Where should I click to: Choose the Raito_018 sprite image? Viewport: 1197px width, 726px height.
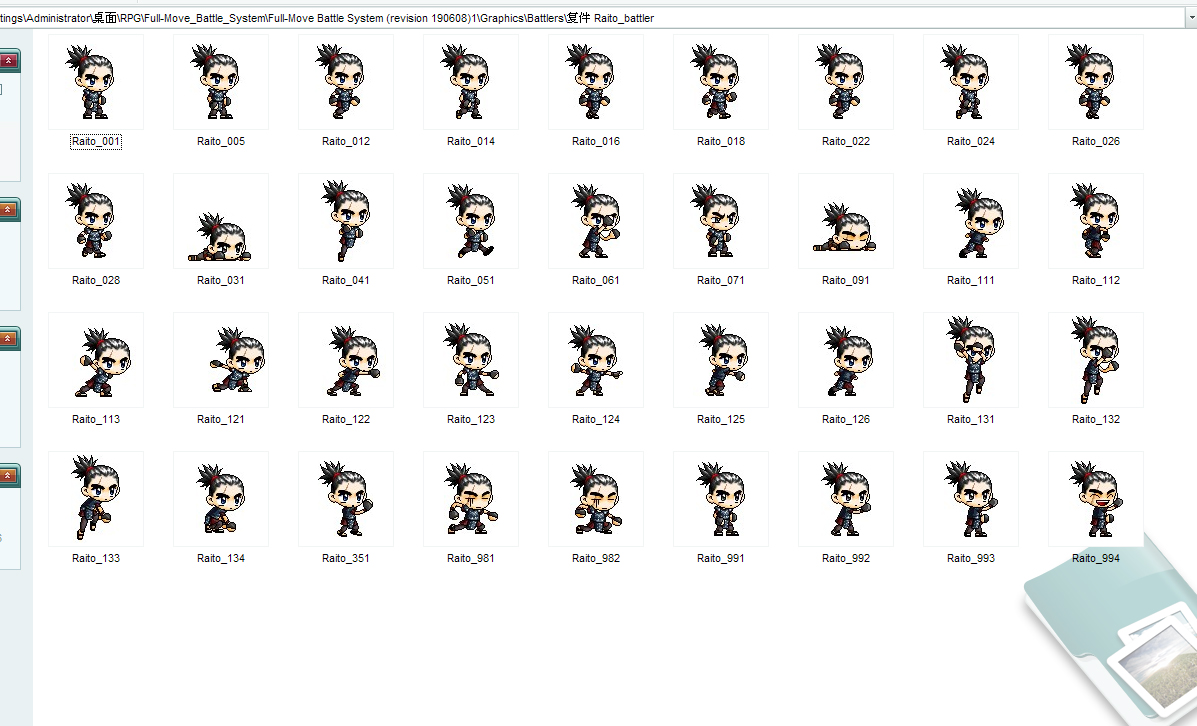[721, 82]
